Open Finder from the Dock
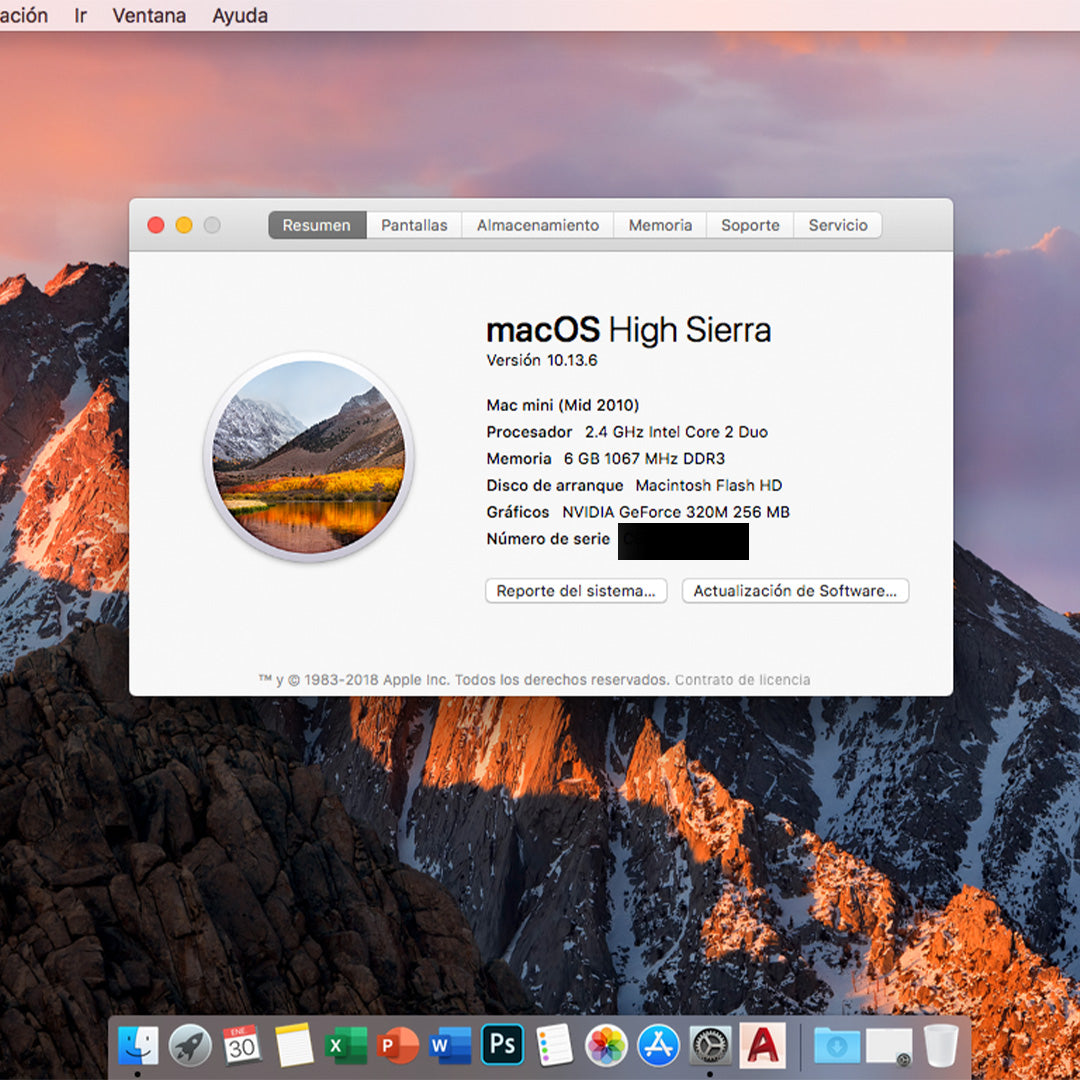The image size is (1080, 1080). (x=137, y=1044)
